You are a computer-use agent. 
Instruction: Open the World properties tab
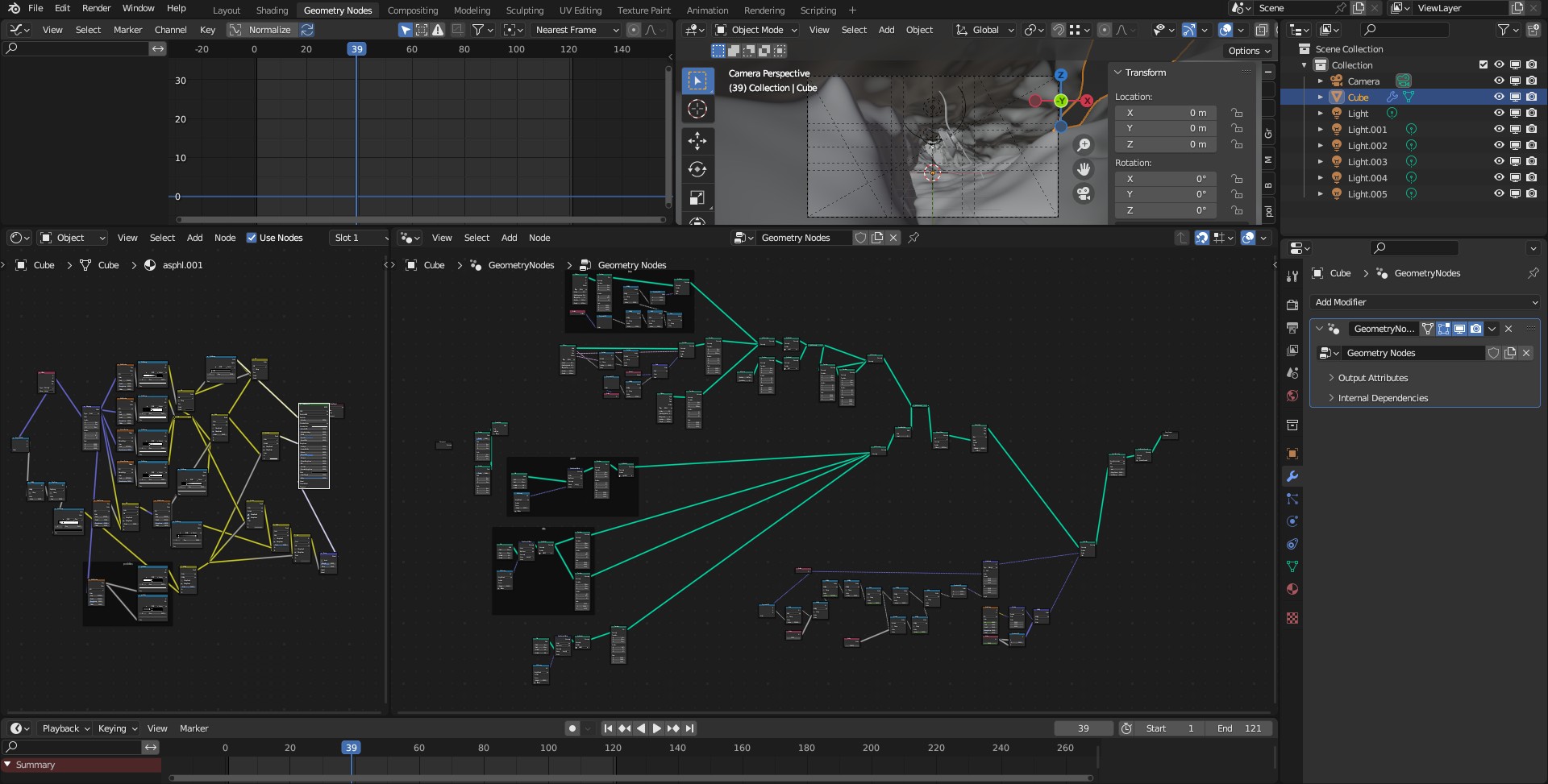pos(1292,396)
